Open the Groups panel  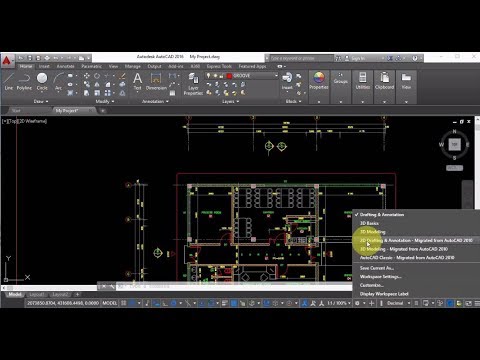(x=341, y=87)
